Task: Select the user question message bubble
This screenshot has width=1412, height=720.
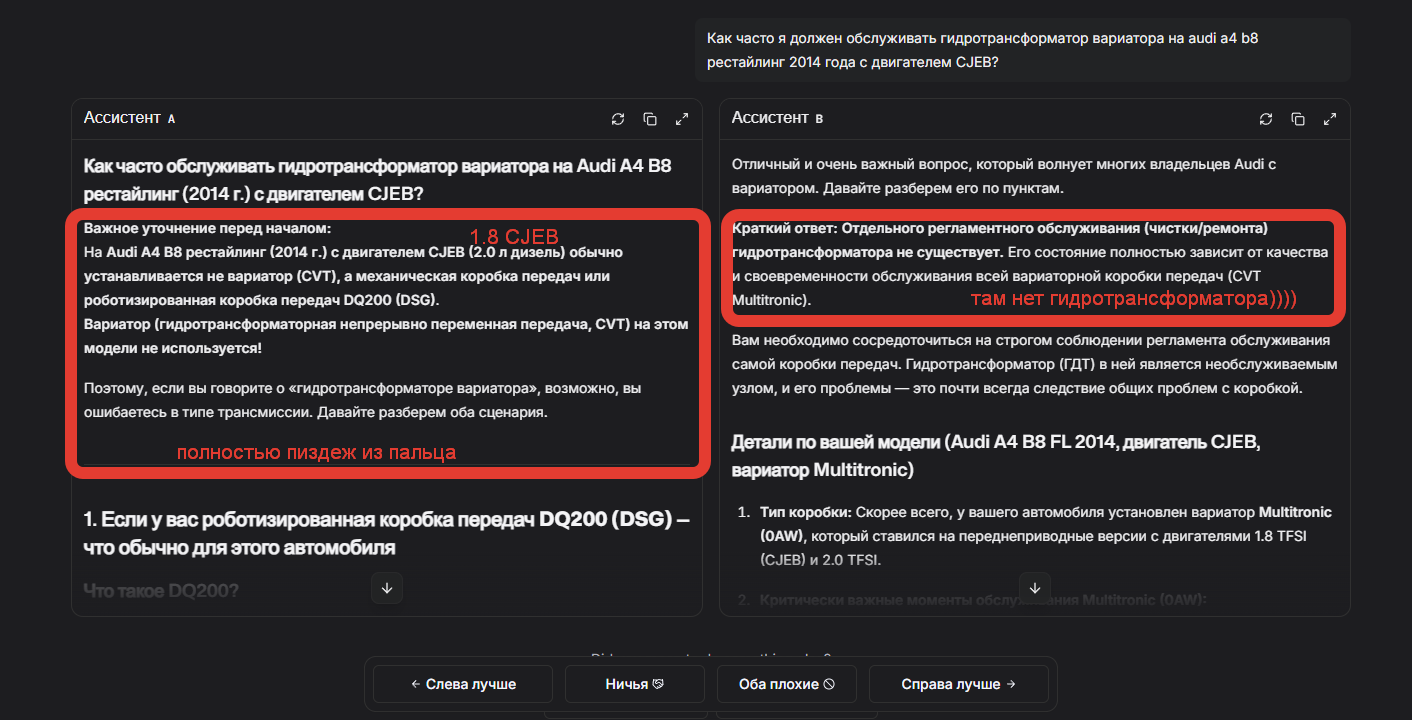Action: (x=1022, y=49)
